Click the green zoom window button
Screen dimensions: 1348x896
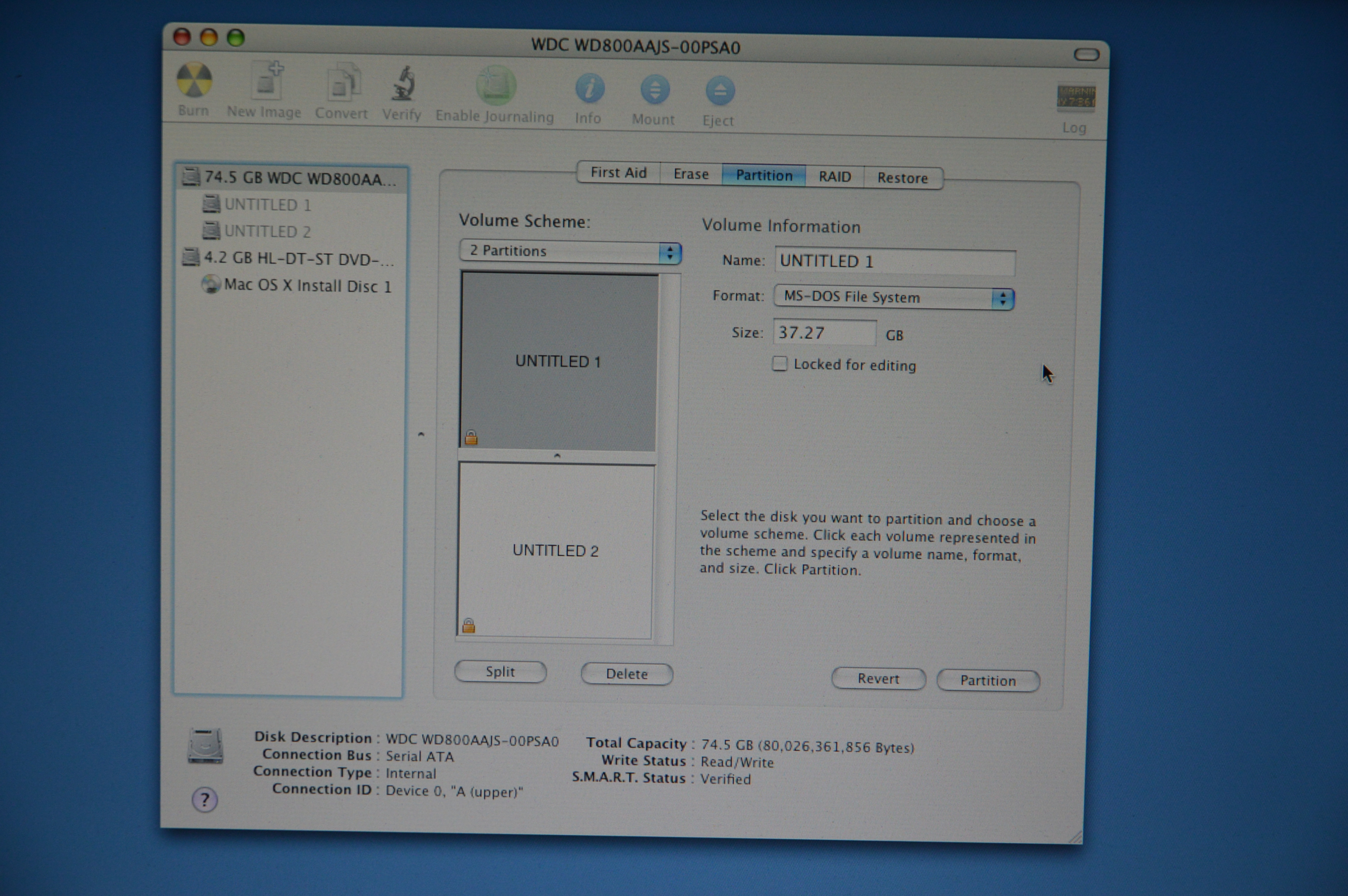coord(235,38)
